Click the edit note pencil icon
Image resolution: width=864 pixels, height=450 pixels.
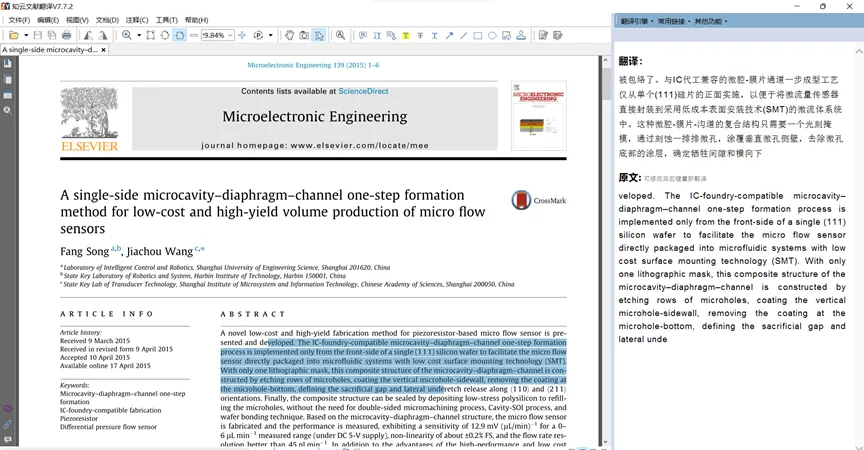tap(543, 35)
